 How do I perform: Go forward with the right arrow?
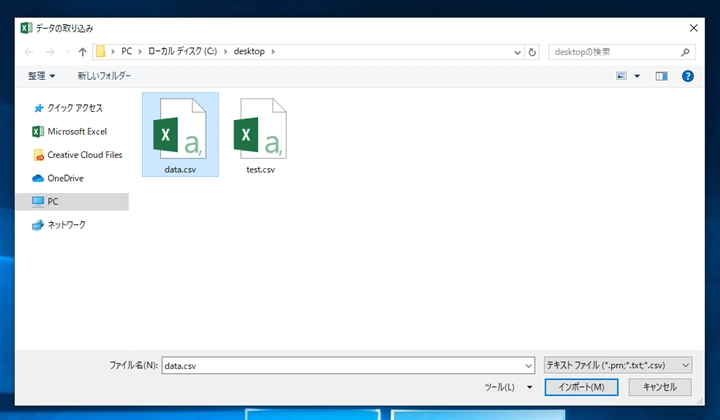50,52
